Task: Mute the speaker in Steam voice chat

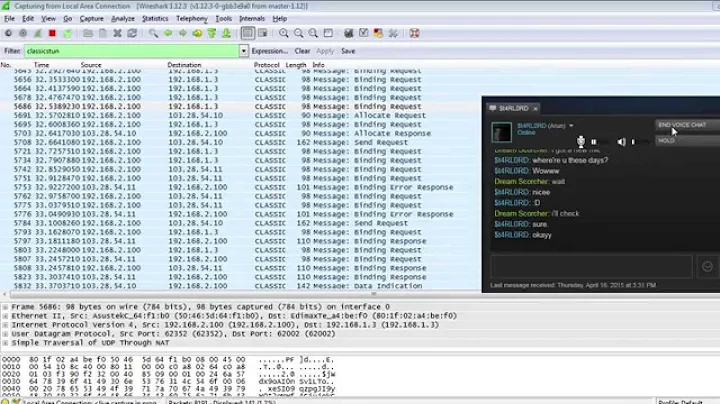Action: click(x=621, y=142)
